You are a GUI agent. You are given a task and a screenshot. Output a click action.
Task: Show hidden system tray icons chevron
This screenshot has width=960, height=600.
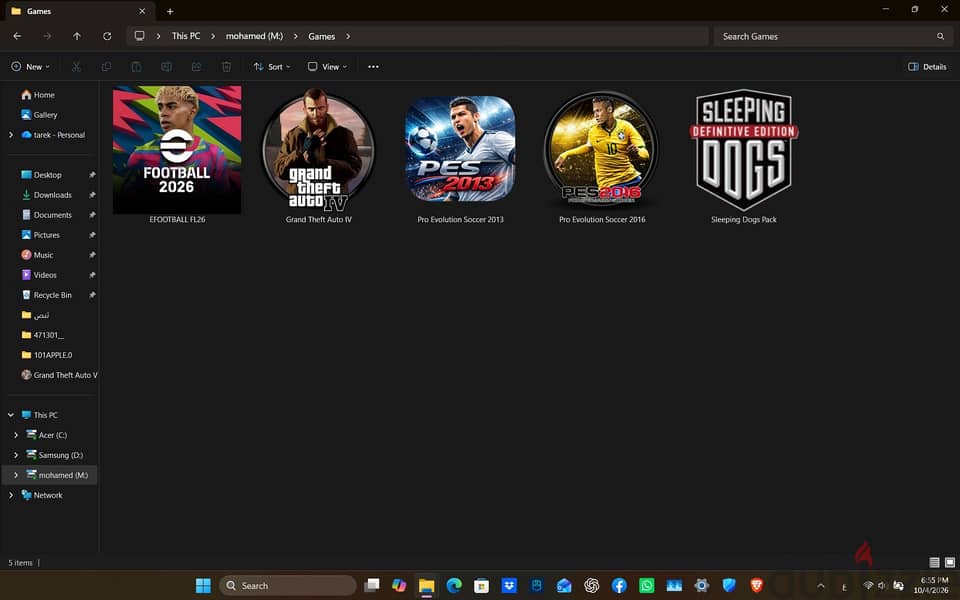click(820, 586)
